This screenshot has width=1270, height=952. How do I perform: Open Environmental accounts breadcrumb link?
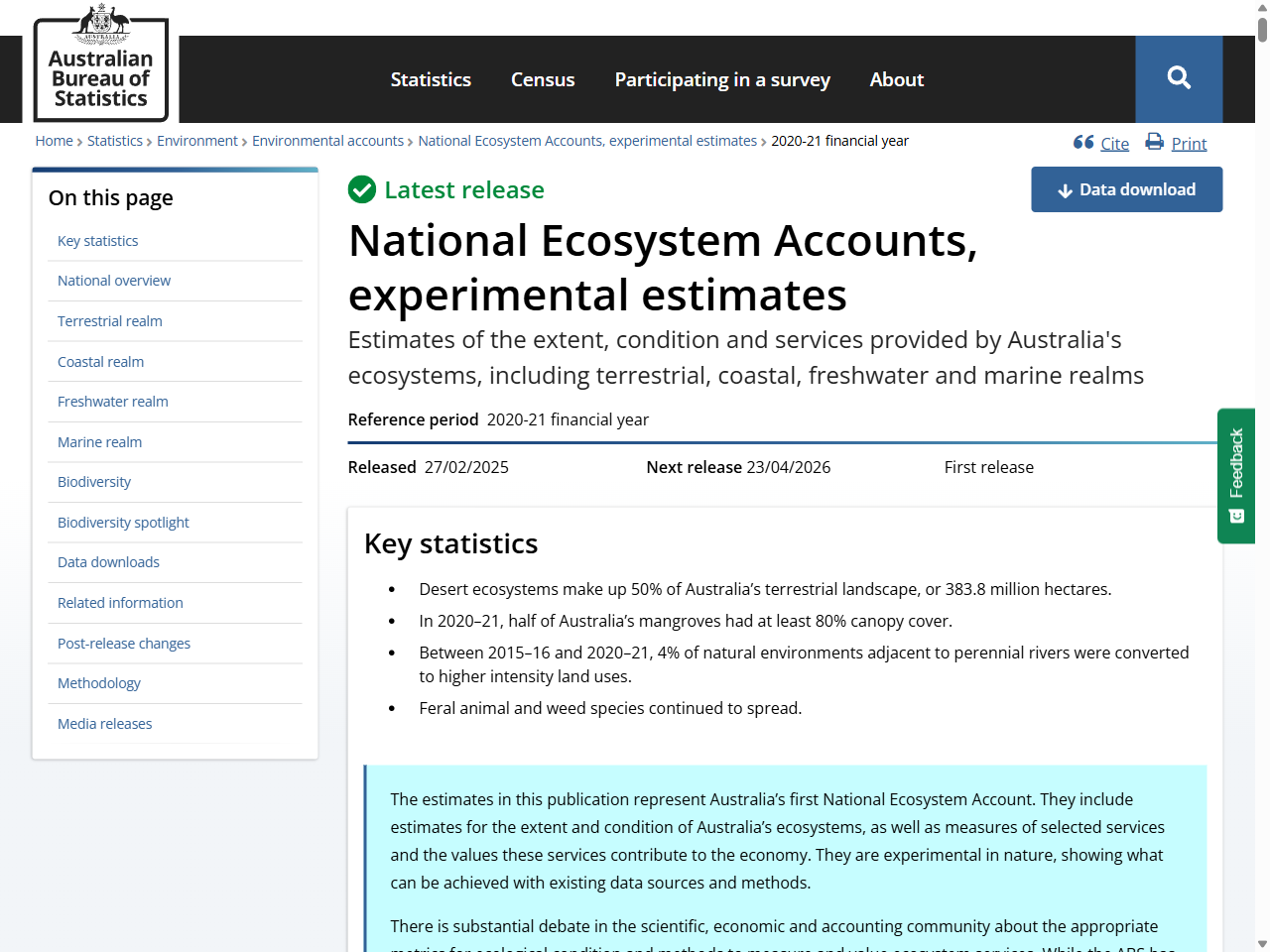pos(327,141)
